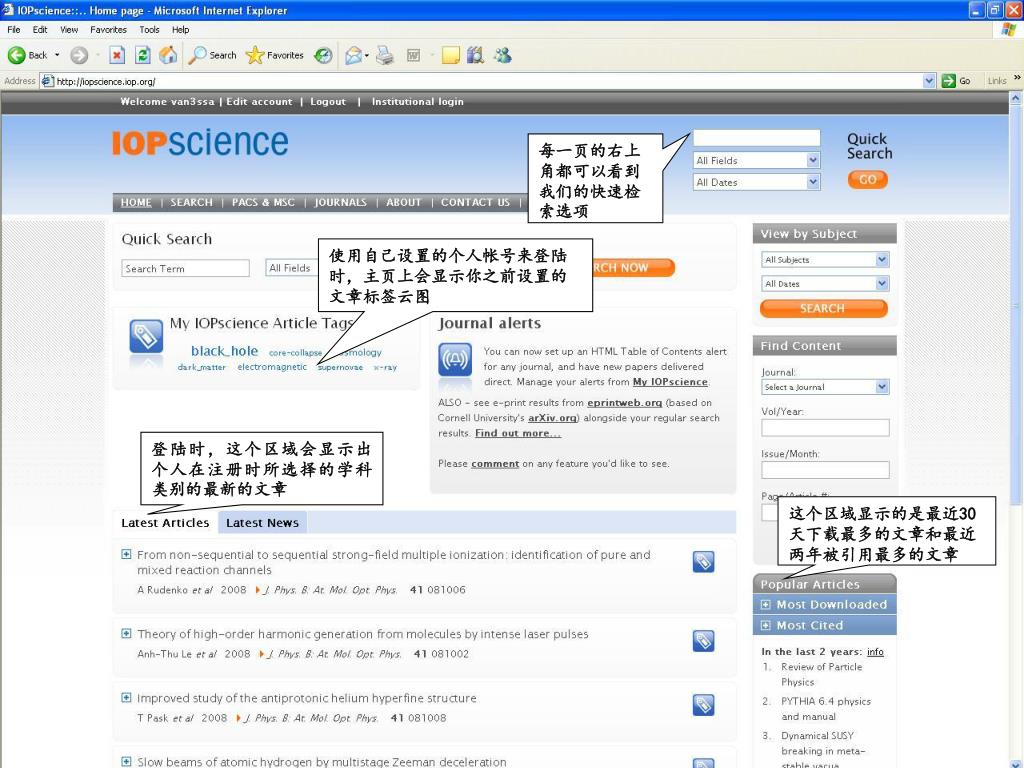Go to the HOME navigation item

136,202
